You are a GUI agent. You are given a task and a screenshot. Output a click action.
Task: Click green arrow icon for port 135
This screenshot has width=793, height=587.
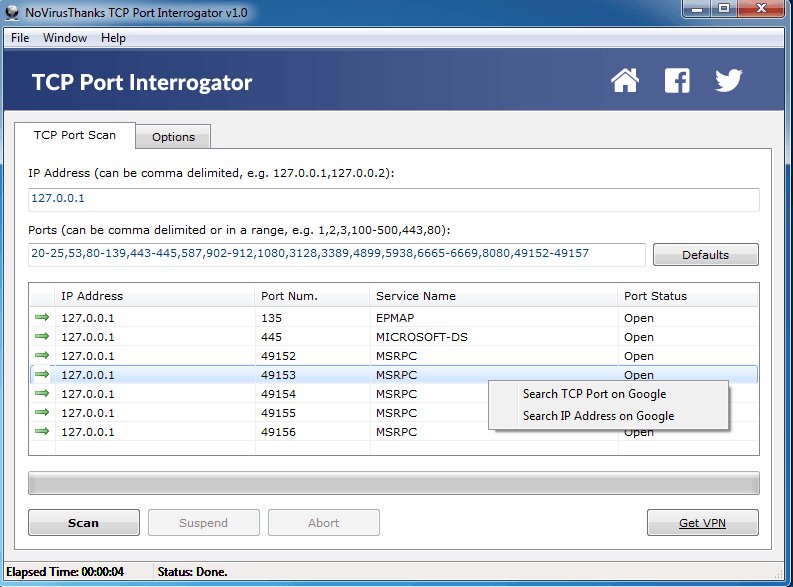42,317
